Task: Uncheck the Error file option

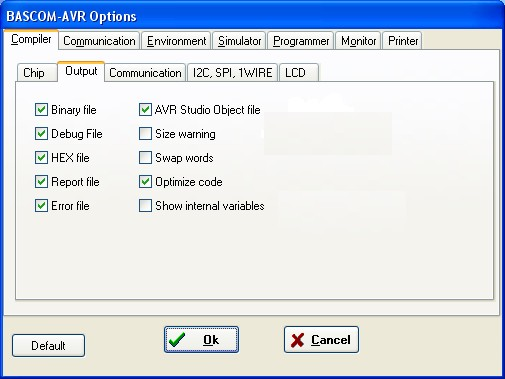Action: click(41, 206)
